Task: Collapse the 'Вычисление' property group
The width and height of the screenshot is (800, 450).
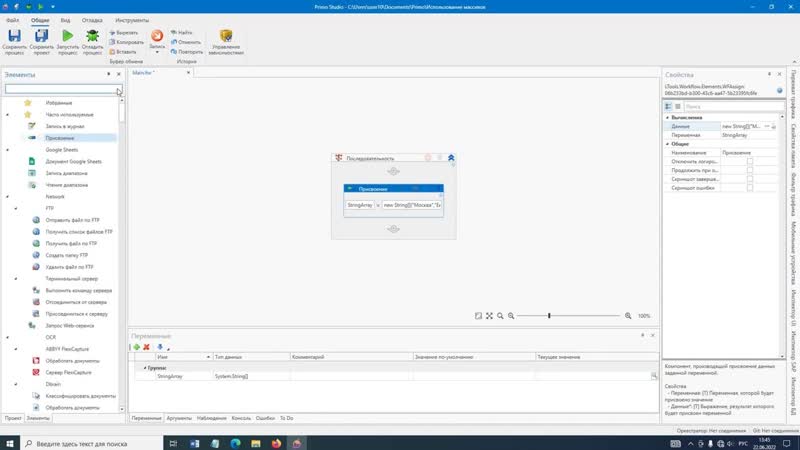Action: 667,117
